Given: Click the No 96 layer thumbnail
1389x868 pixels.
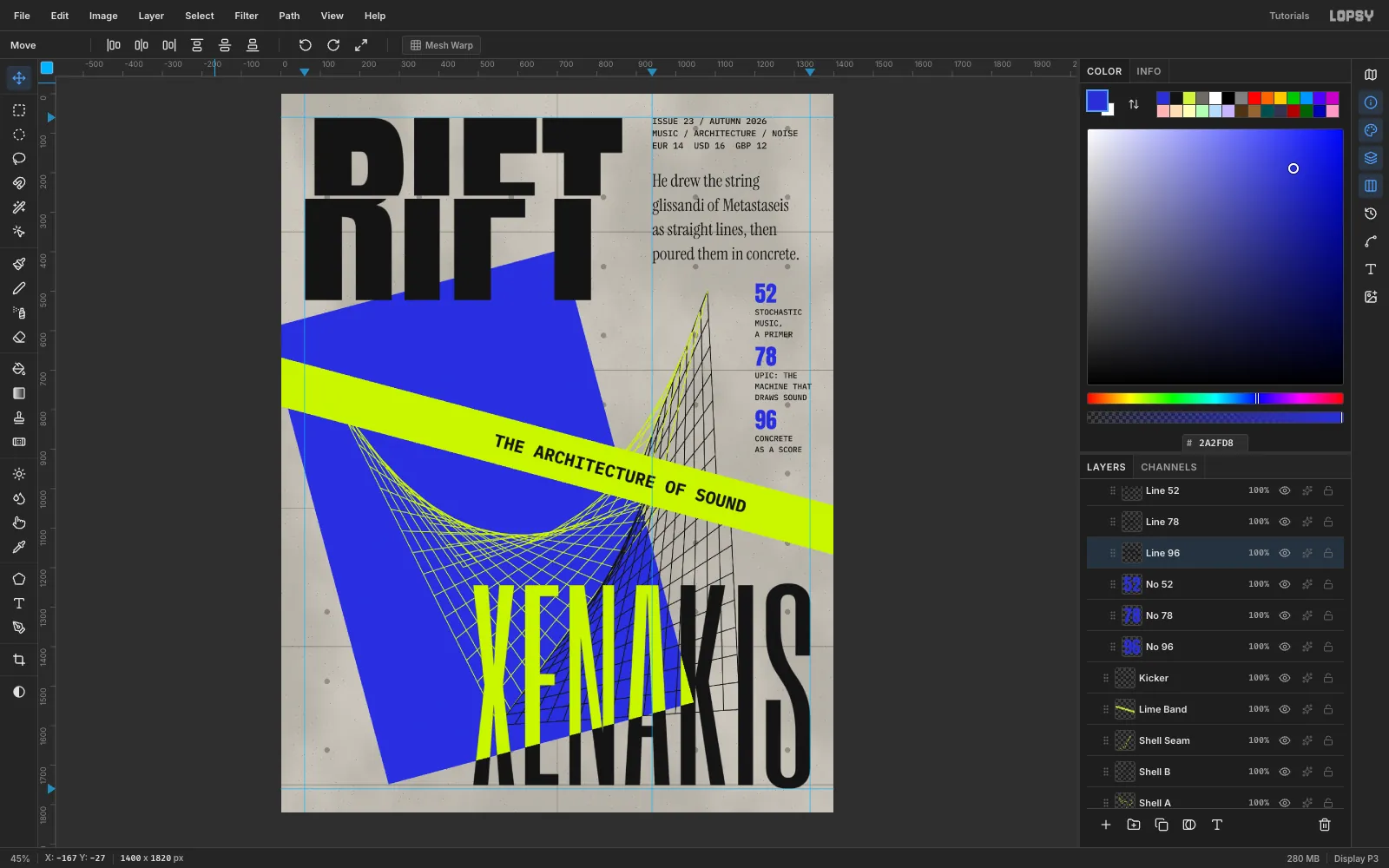Looking at the screenshot, I should coord(1131,647).
